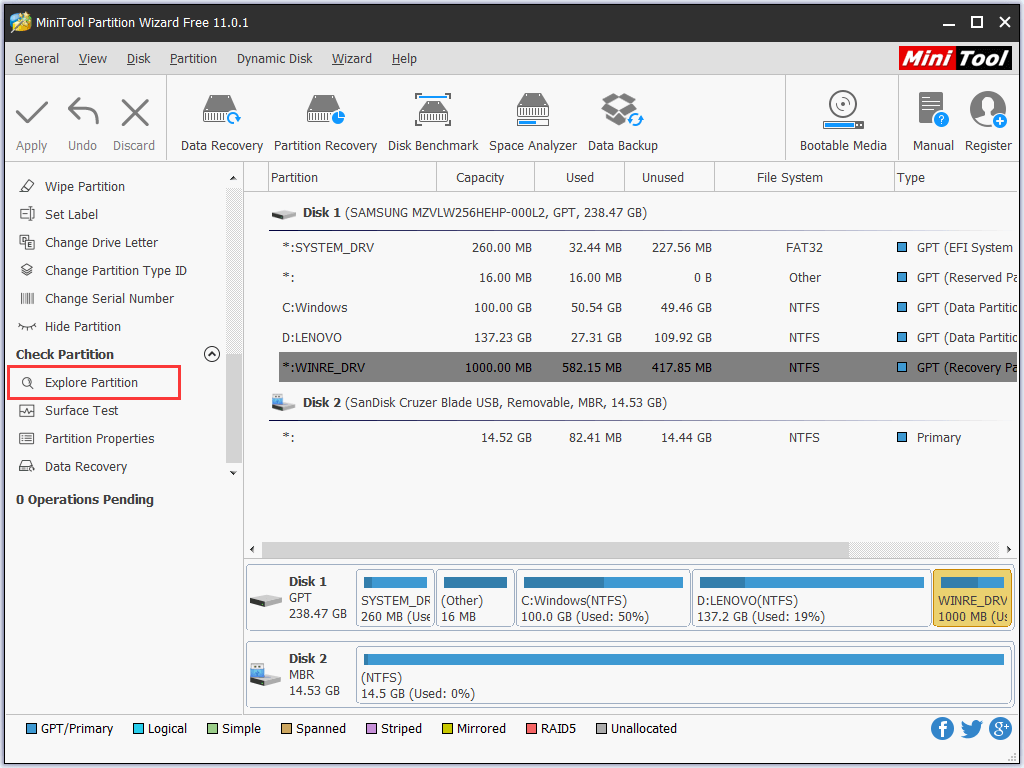This screenshot has width=1024, height=768.
Task: Open the Dynamic Disk menu
Action: click(274, 59)
